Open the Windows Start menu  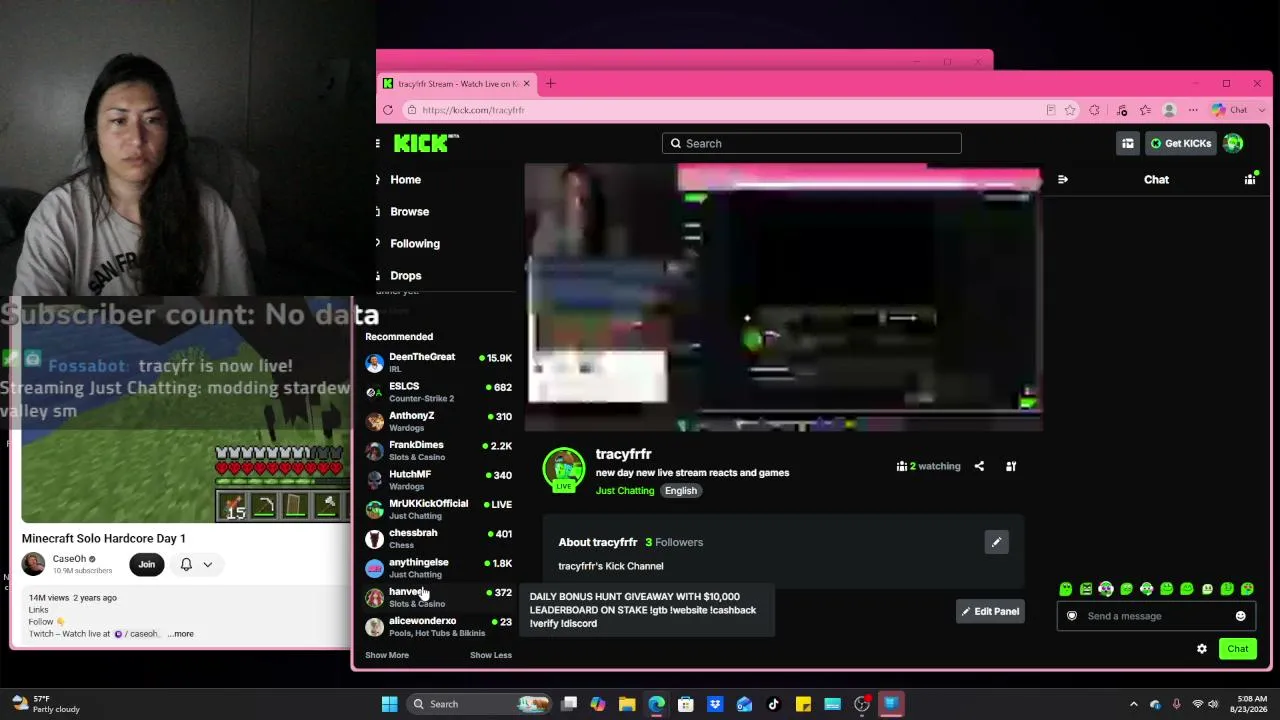coord(390,704)
